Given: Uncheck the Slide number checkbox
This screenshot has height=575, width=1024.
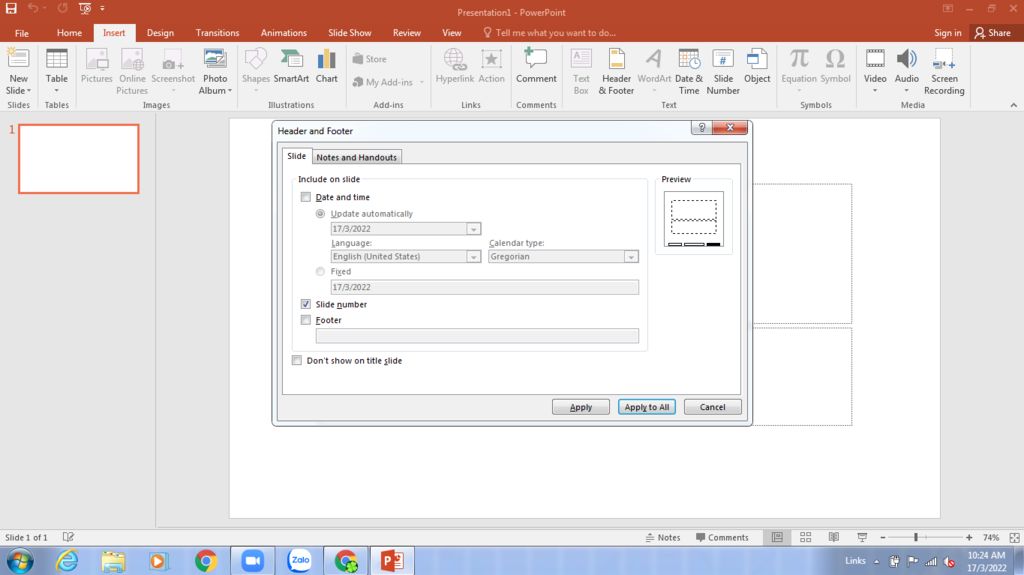Looking at the screenshot, I should point(306,304).
